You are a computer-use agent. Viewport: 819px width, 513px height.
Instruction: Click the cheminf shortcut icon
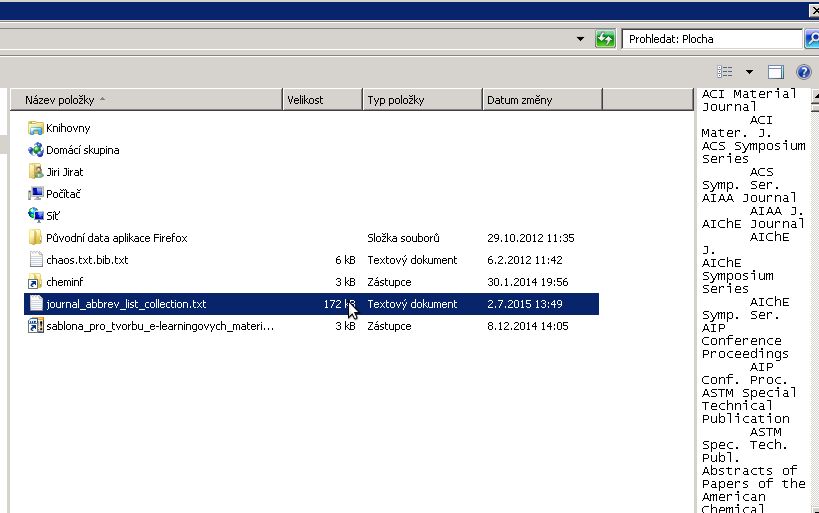[36, 282]
